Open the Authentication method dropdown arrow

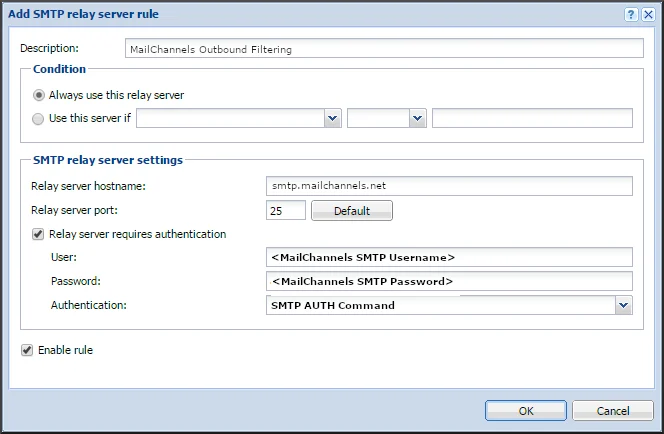pos(623,305)
